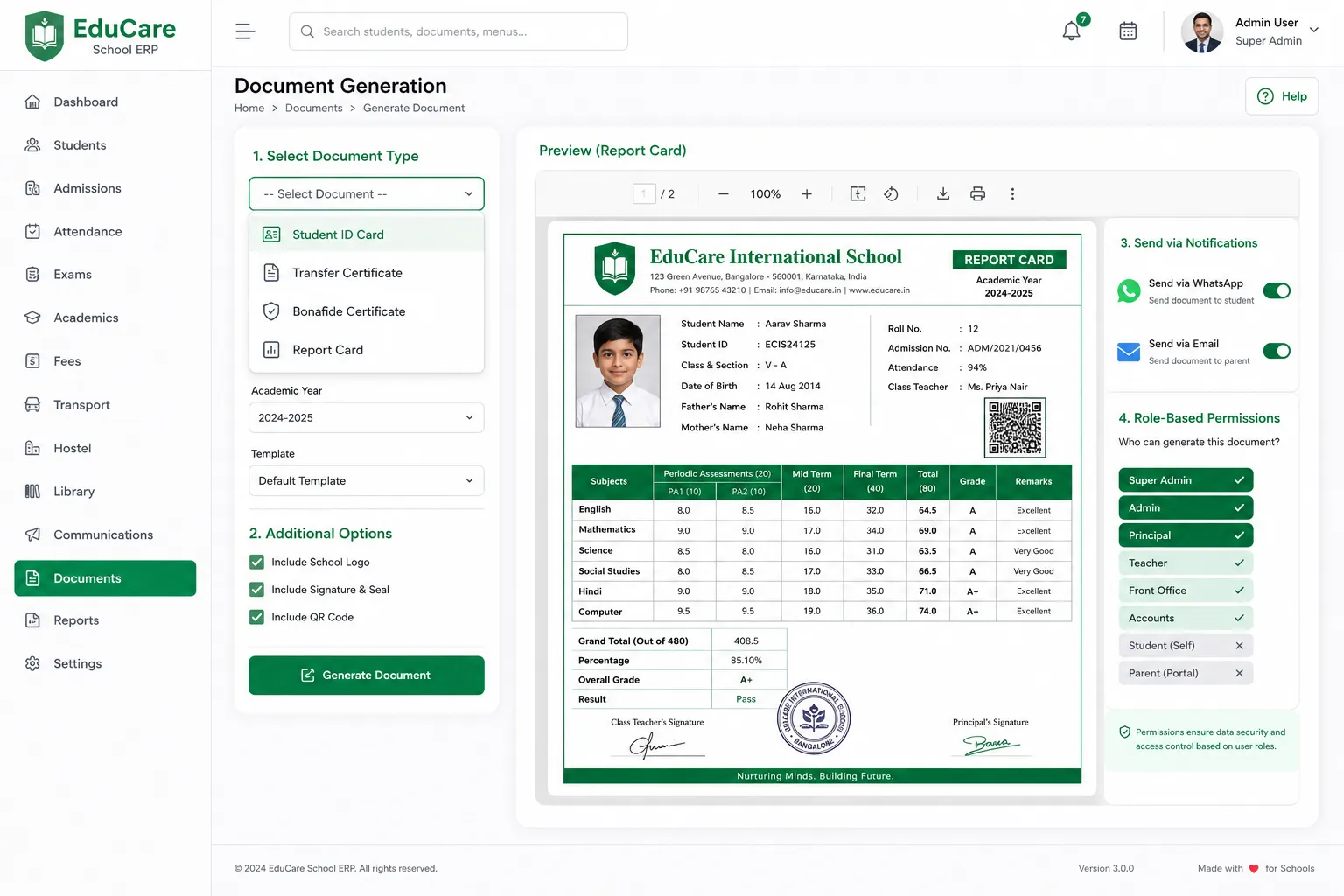This screenshot has width=1344, height=896.
Task: Click the Transport bus icon in sidebar
Action: pos(32,404)
